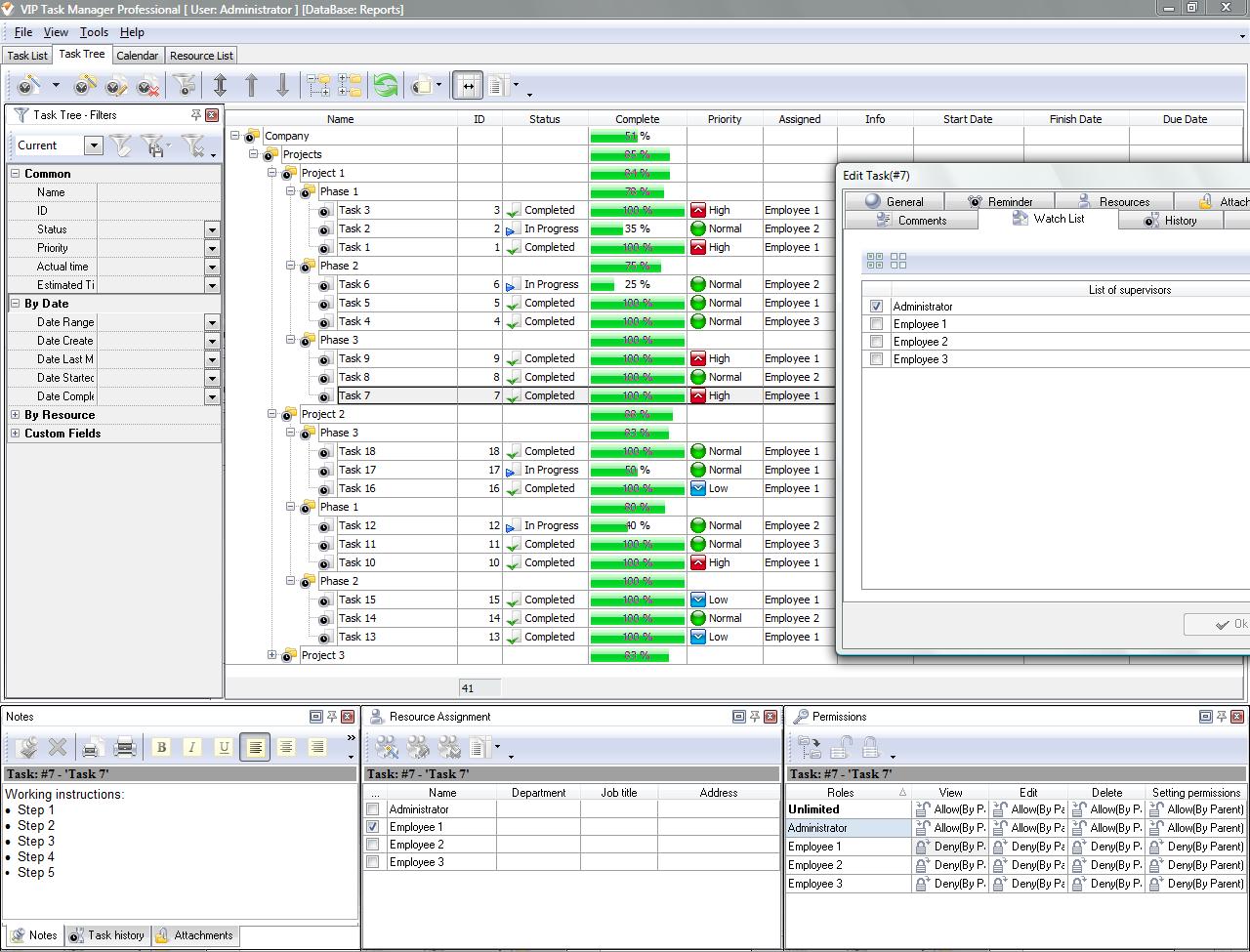This screenshot has width=1250, height=952.
Task: Click the filter funnel icon in main toolbar
Action: click(185, 87)
